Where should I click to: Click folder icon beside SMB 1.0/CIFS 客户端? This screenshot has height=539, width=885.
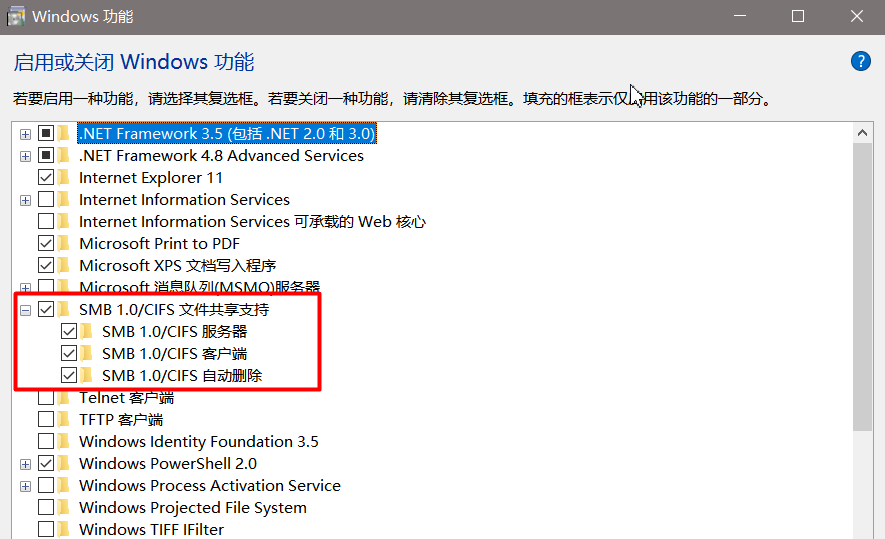click(86, 354)
